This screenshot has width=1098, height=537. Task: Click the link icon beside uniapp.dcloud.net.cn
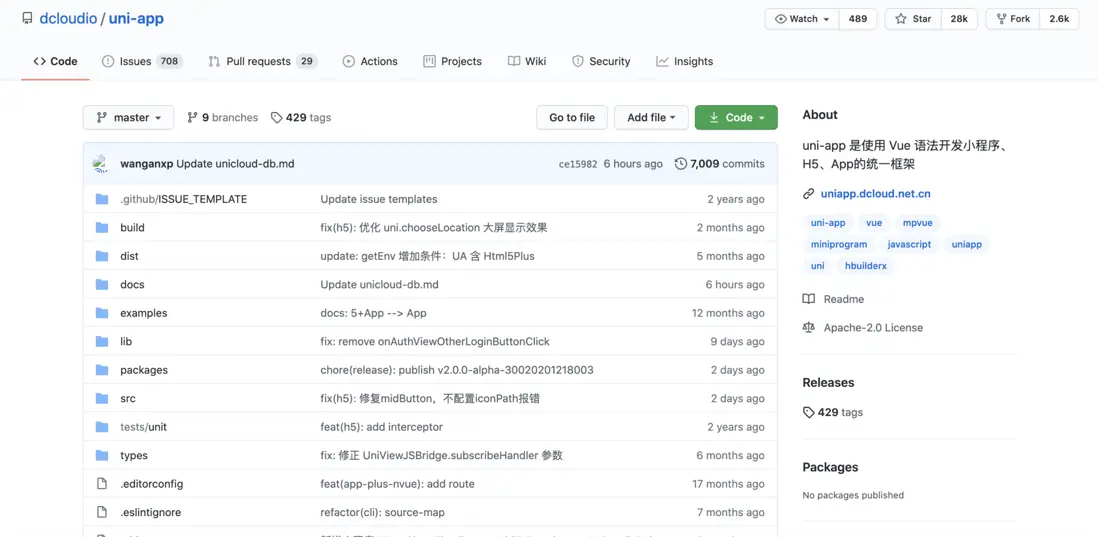(x=809, y=194)
